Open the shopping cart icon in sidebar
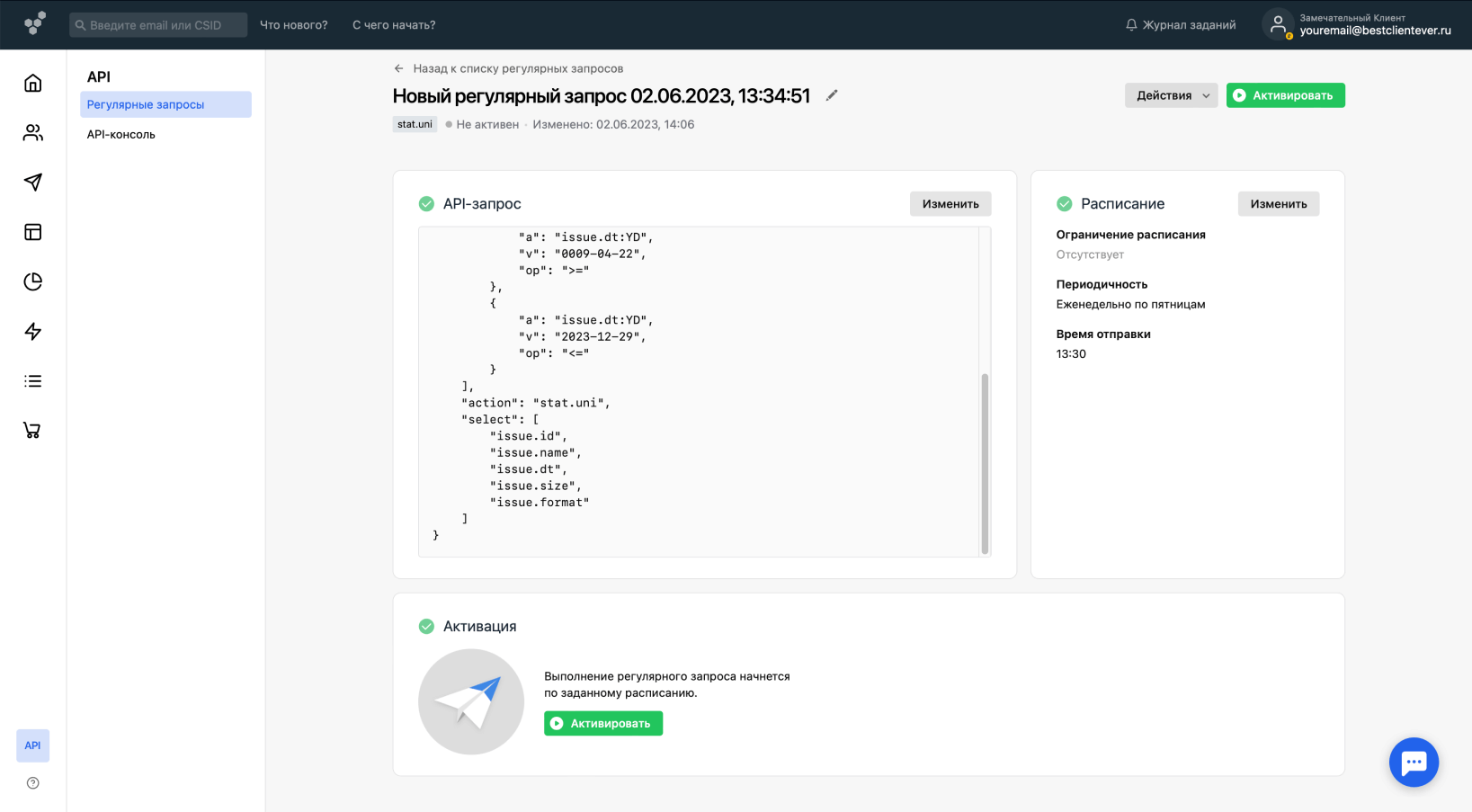Image resolution: width=1472 pixels, height=812 pixels. (32, 430)
